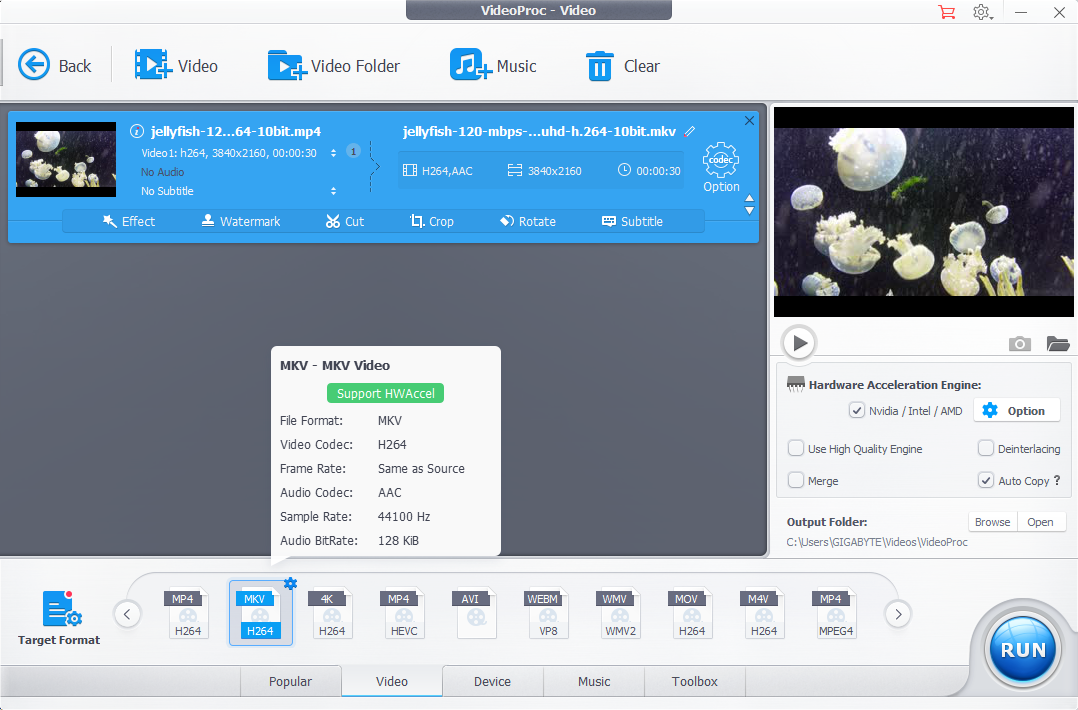Open the output folder

(1040, 522)
